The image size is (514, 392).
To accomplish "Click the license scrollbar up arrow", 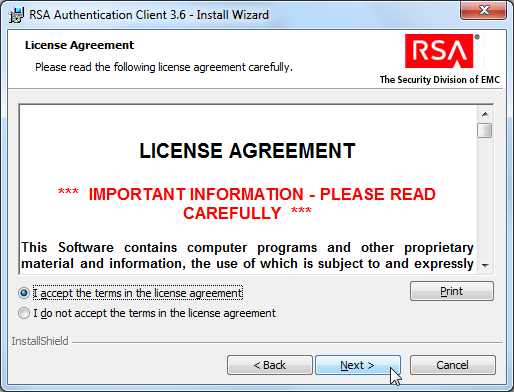I will [485, 114].
